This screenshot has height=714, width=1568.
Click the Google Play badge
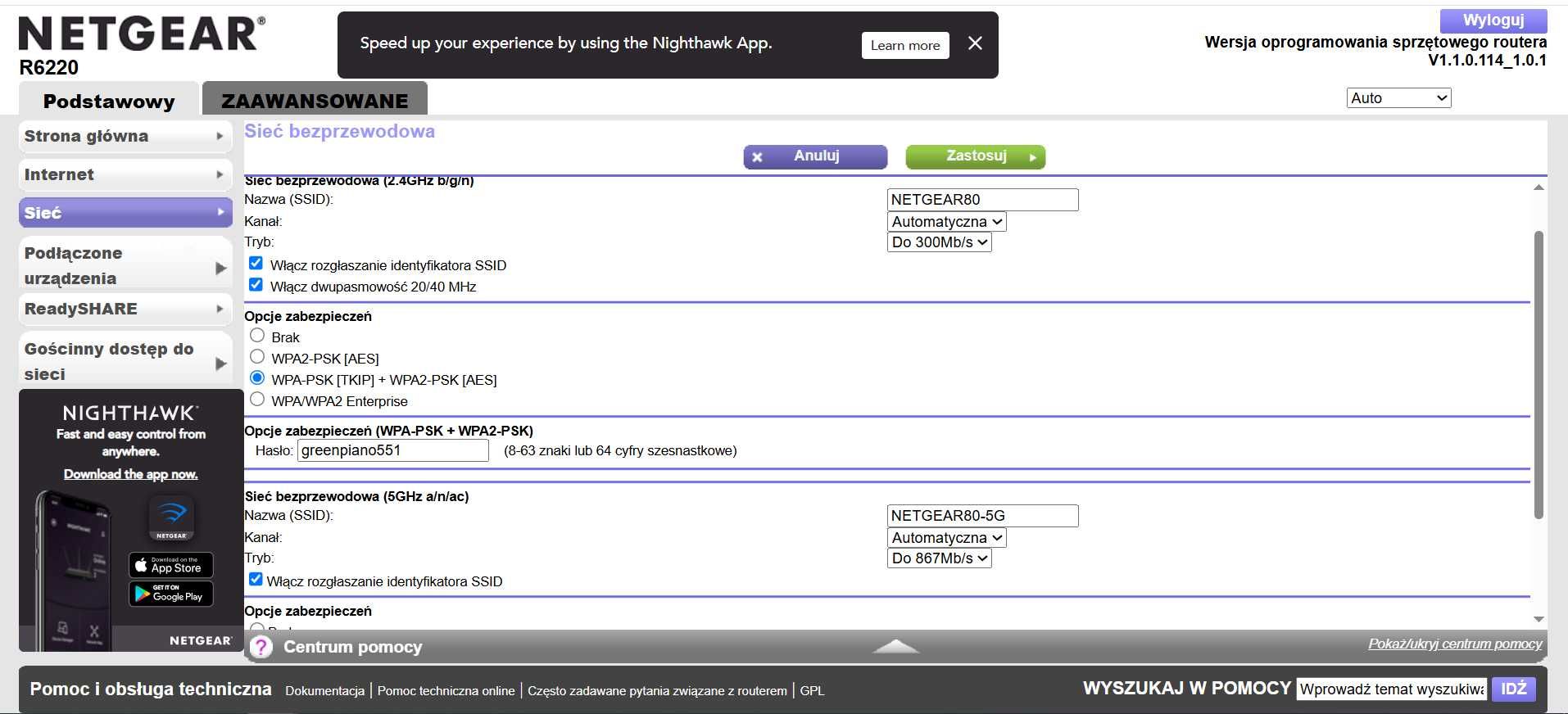[x=171, y=594]
